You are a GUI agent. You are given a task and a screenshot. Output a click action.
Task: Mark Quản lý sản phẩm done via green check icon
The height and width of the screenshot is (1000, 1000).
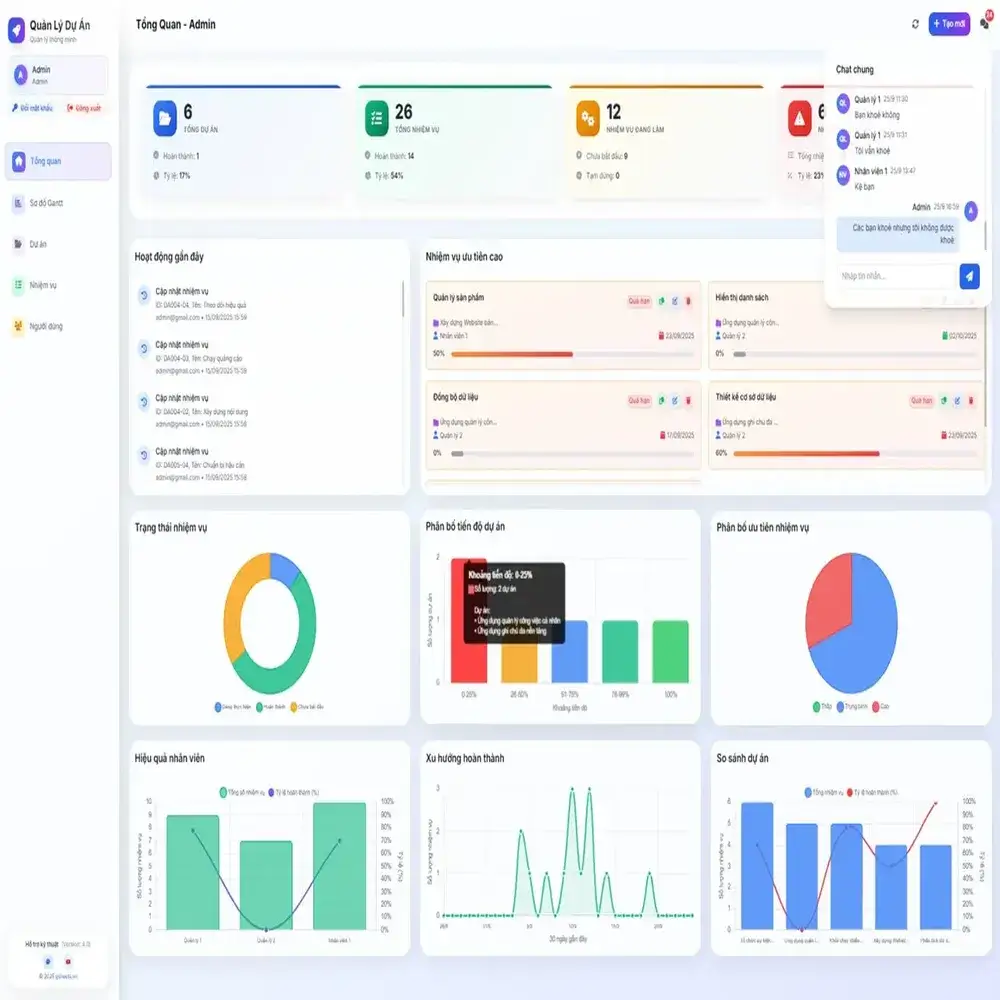point(660,302)
